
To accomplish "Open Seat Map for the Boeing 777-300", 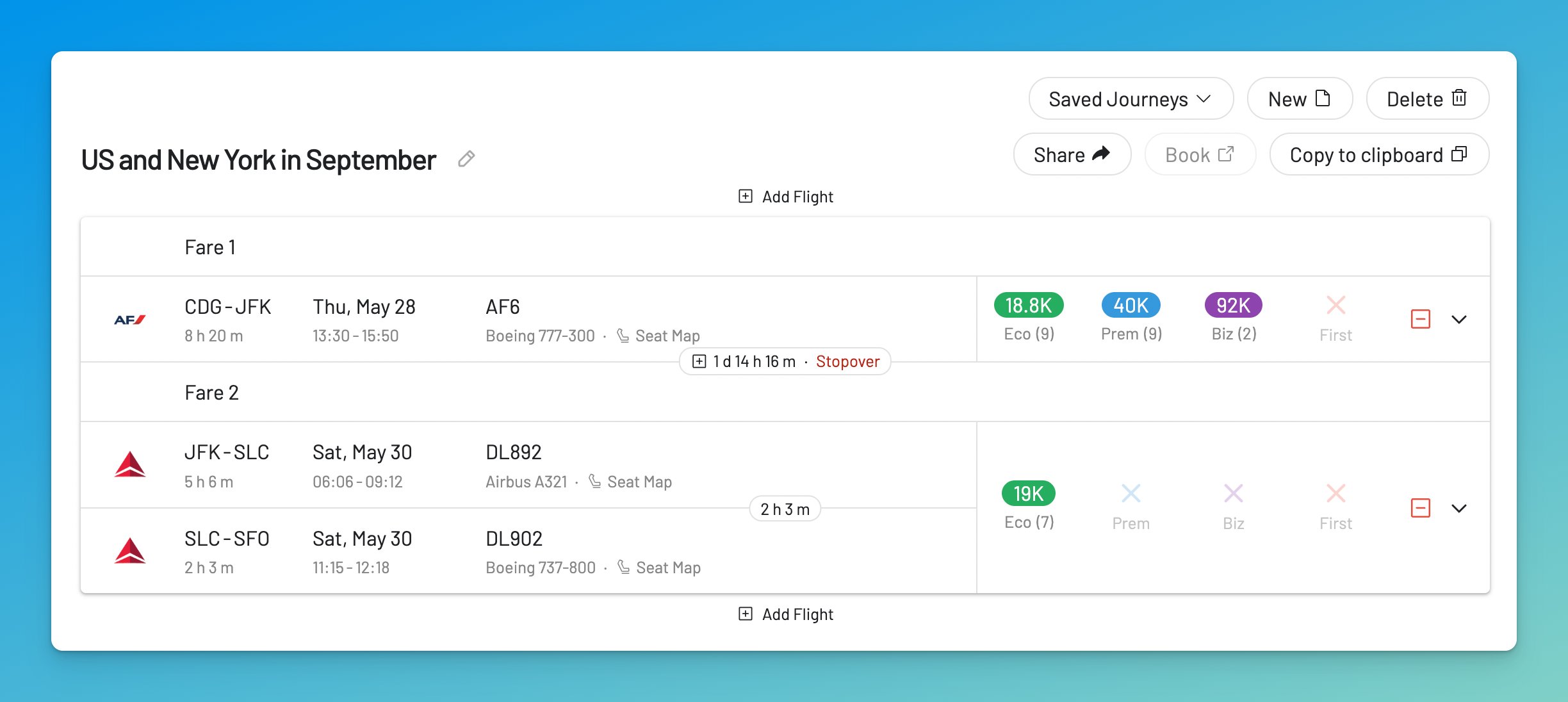I will click(667, 335).
